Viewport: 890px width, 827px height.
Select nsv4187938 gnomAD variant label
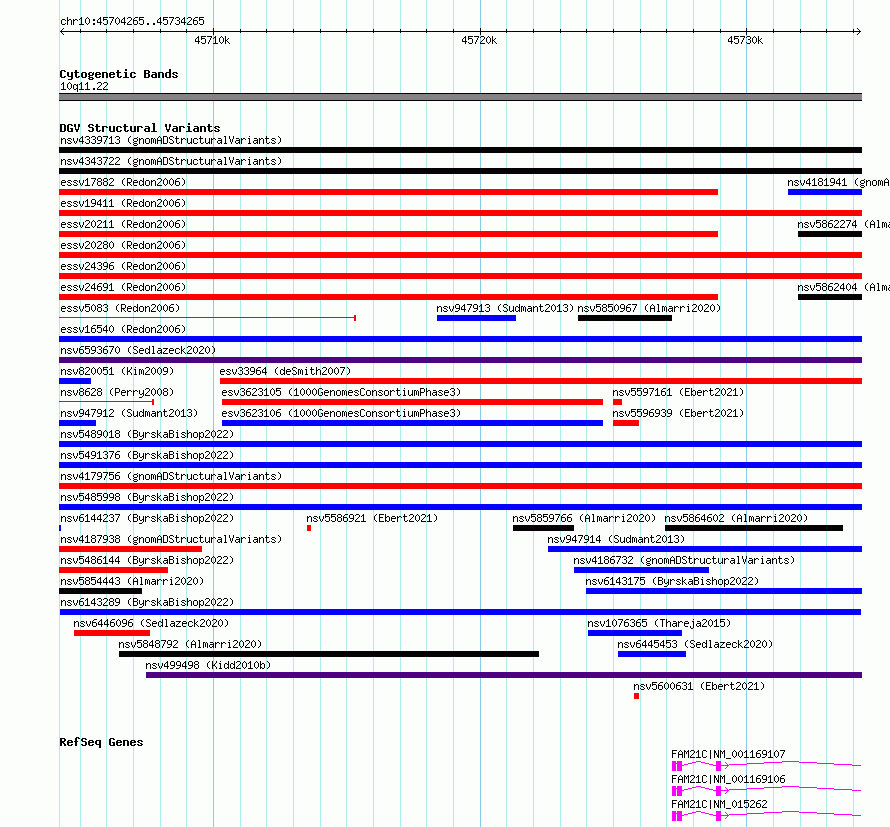[x=171, y=539]
